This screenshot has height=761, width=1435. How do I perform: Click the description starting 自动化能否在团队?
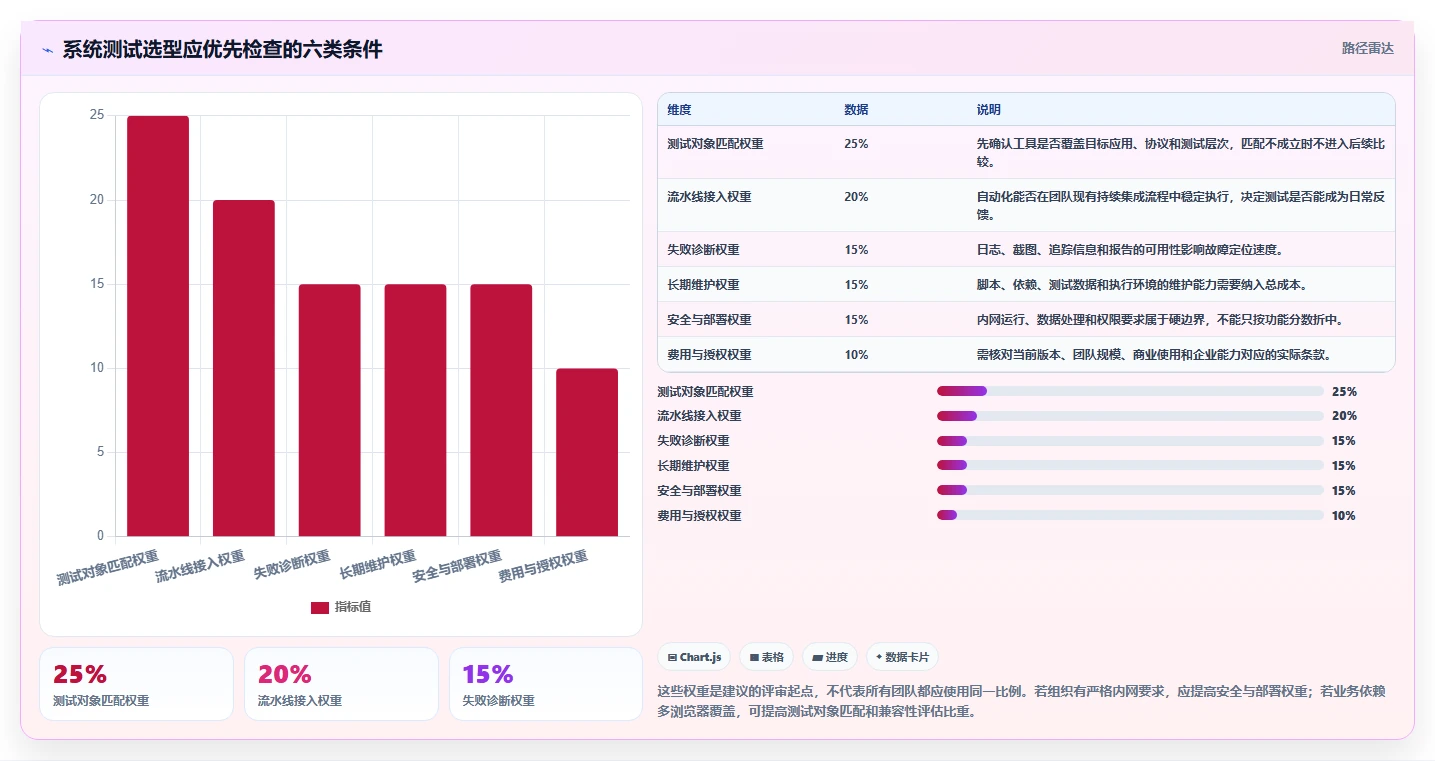click(x=1181, y=205)
